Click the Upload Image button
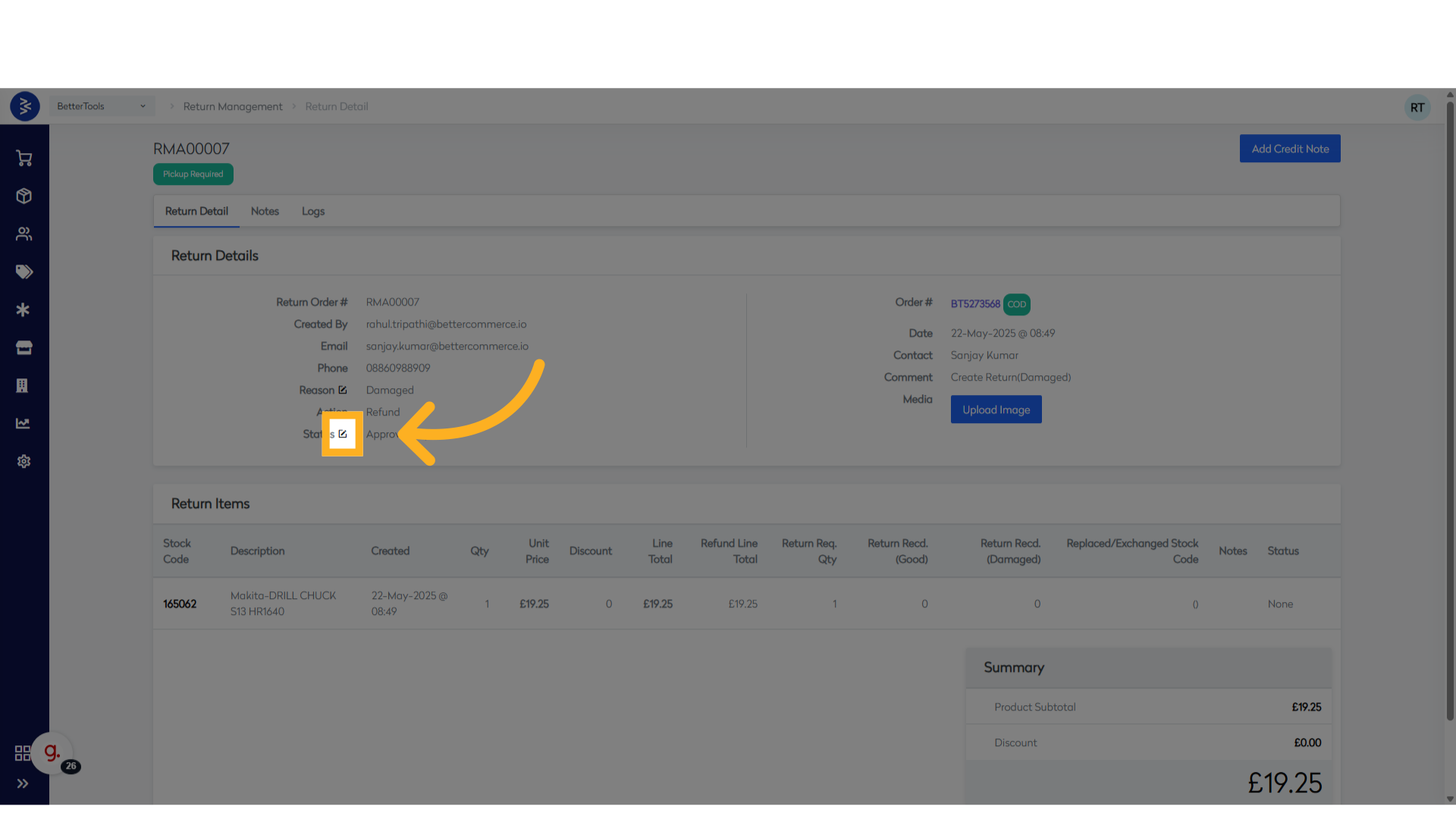1456x819 pixels. click(x=996, y=409)
